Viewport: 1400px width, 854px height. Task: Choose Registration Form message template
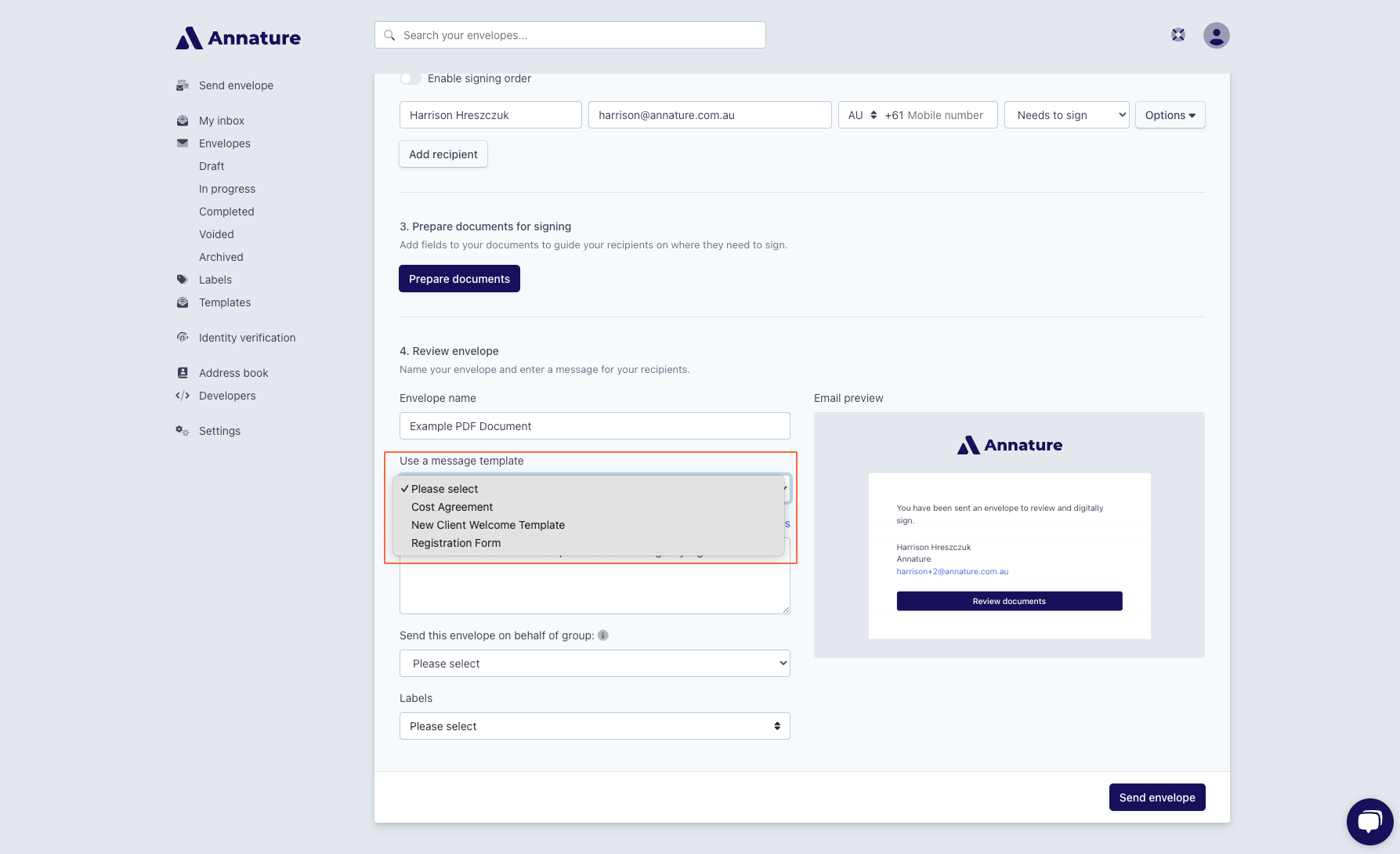pos(588,543)
